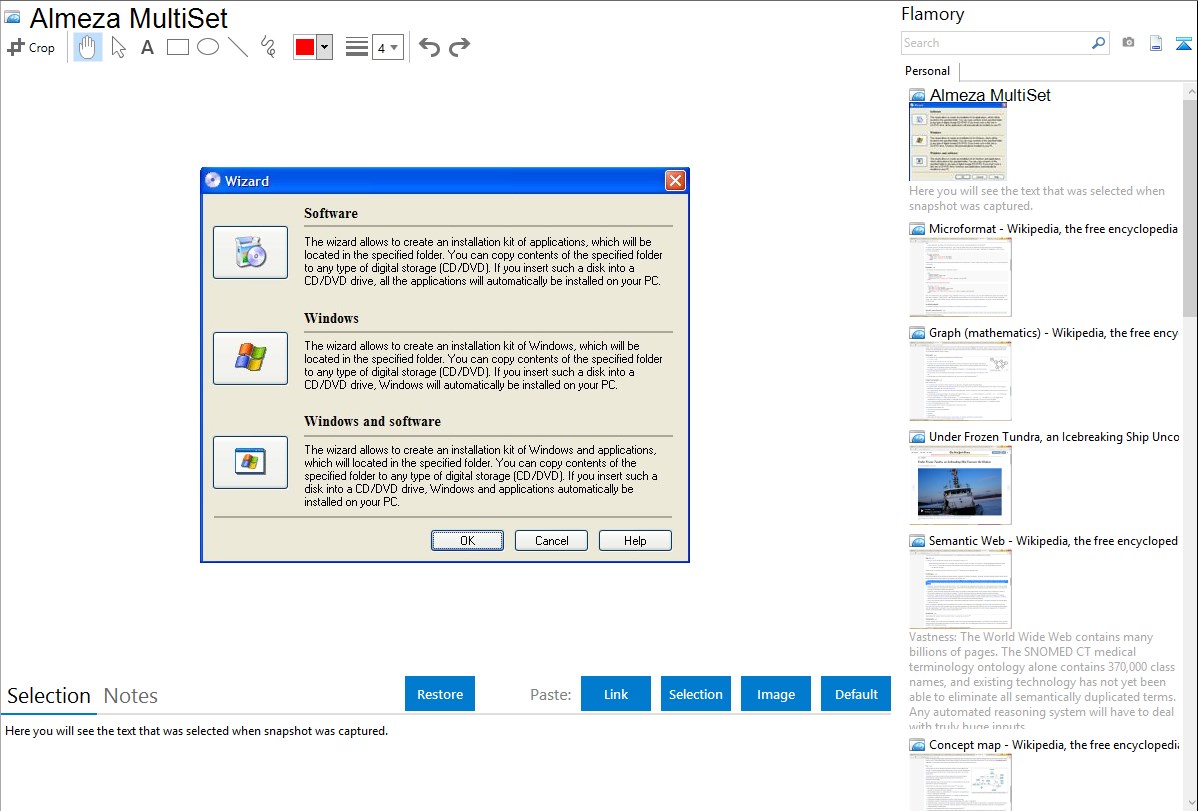Viewport: 1198px width, 811px height.
Task: Open the Under Frozen Tundra snapshot thumbnail
Action: [960, 485]
